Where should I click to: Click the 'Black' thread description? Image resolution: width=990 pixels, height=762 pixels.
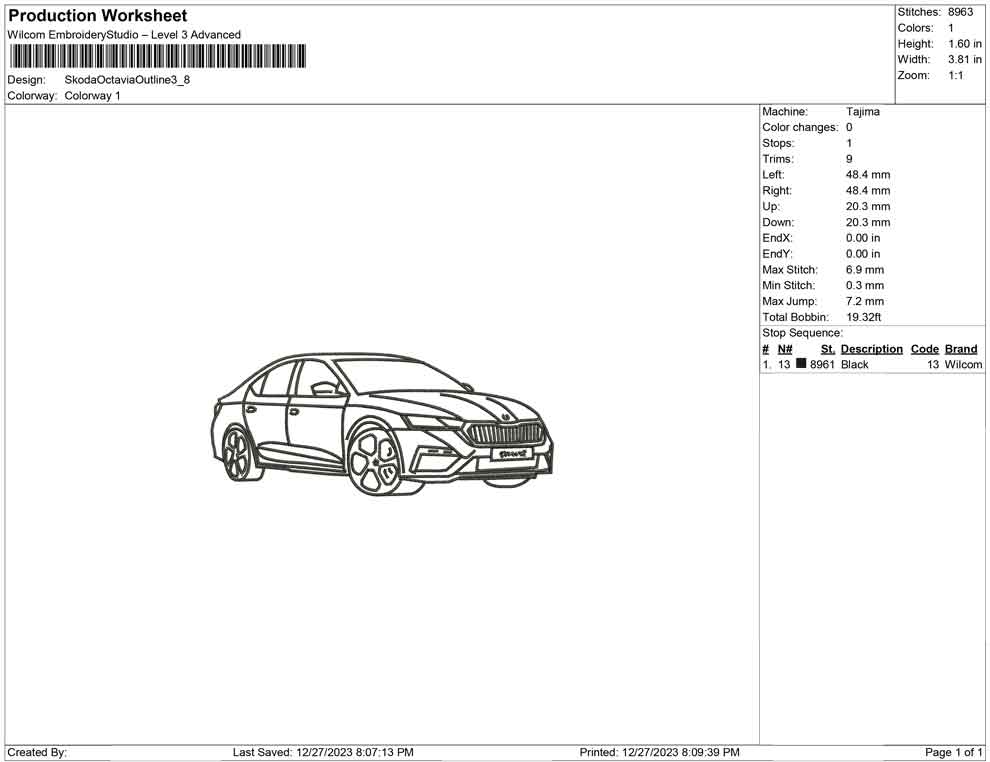click(x=855, y=365)
